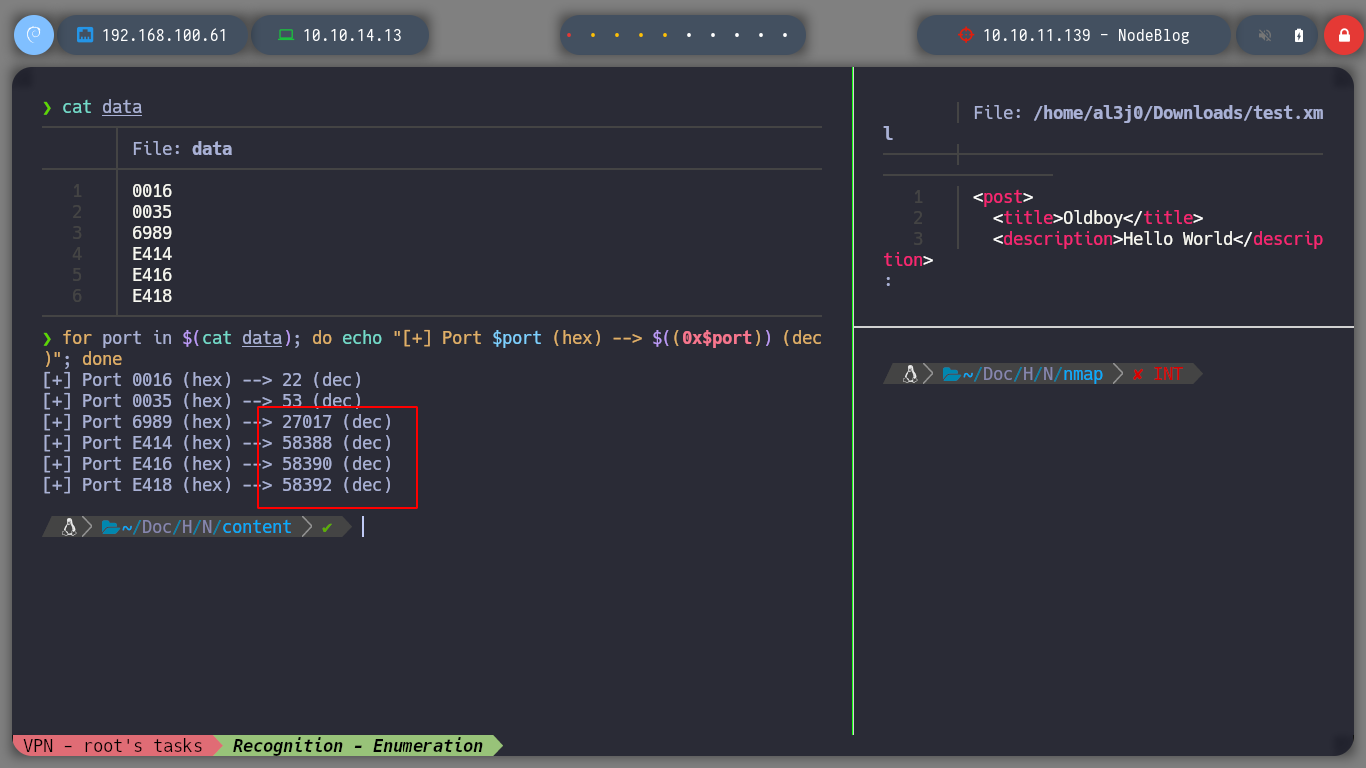Click the penguin icon in the left pane prompt
Viewport: 1366px width, 768px height.
click(x=69, y=527)
